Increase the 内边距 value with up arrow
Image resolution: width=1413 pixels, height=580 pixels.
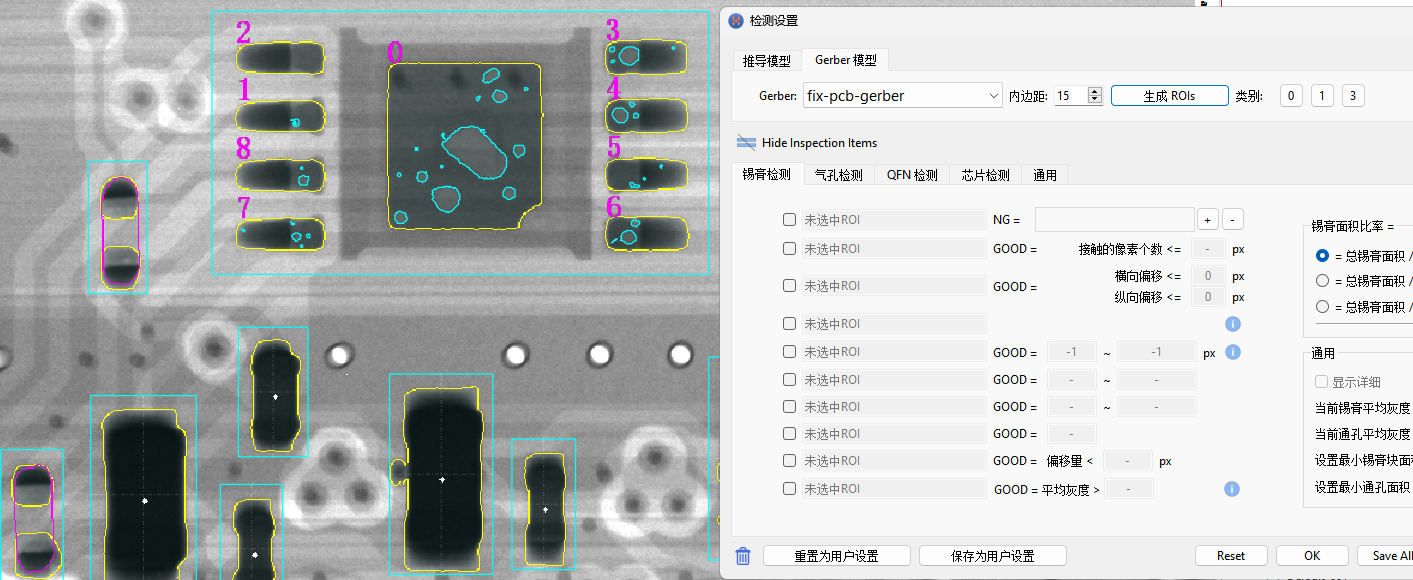point(1095,91)
